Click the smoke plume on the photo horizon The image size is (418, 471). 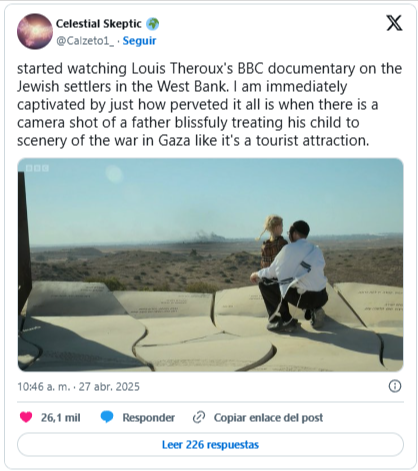pyautogui.click(x=209, y=235)
